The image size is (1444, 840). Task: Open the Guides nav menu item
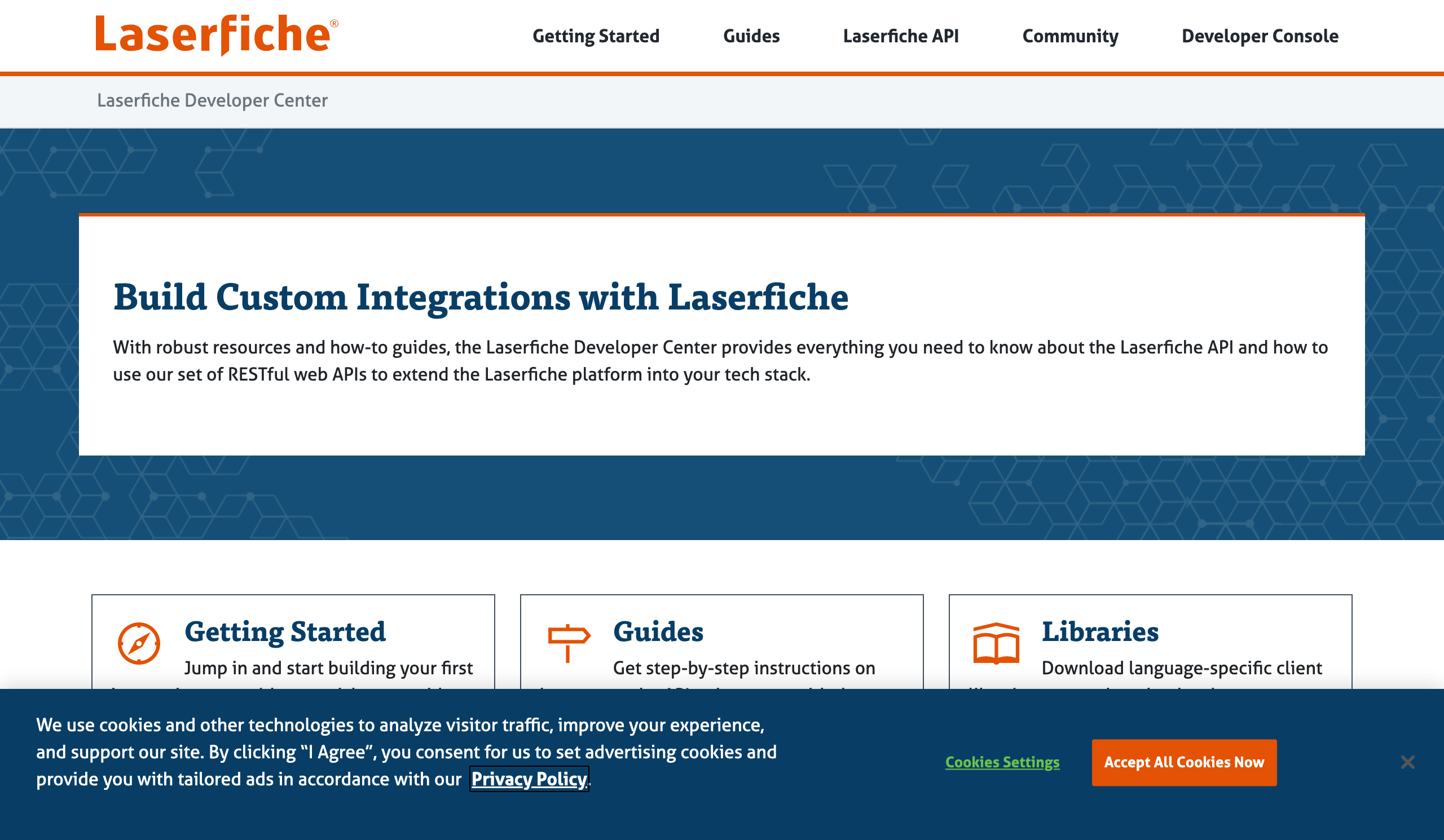pos(751,36)
